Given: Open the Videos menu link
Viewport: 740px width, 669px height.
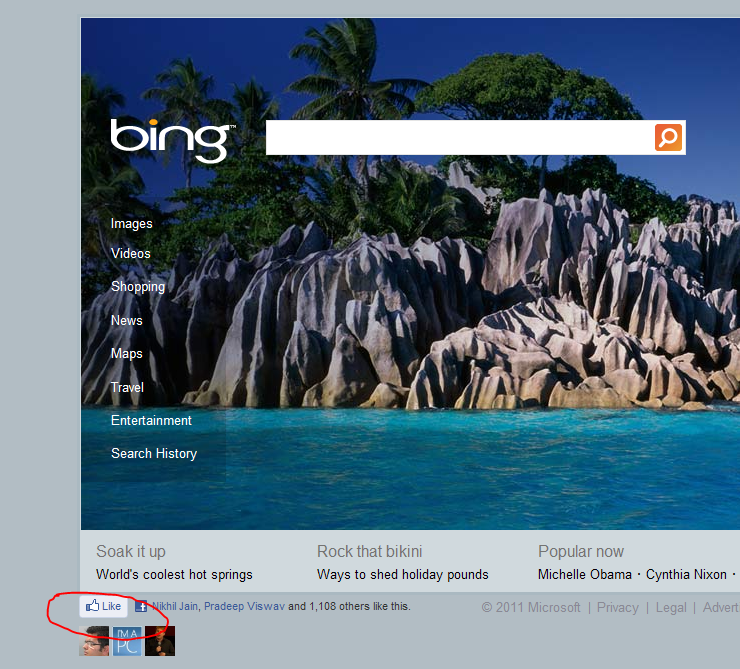Looking at the screenshot, I should [x=131, y=253].
